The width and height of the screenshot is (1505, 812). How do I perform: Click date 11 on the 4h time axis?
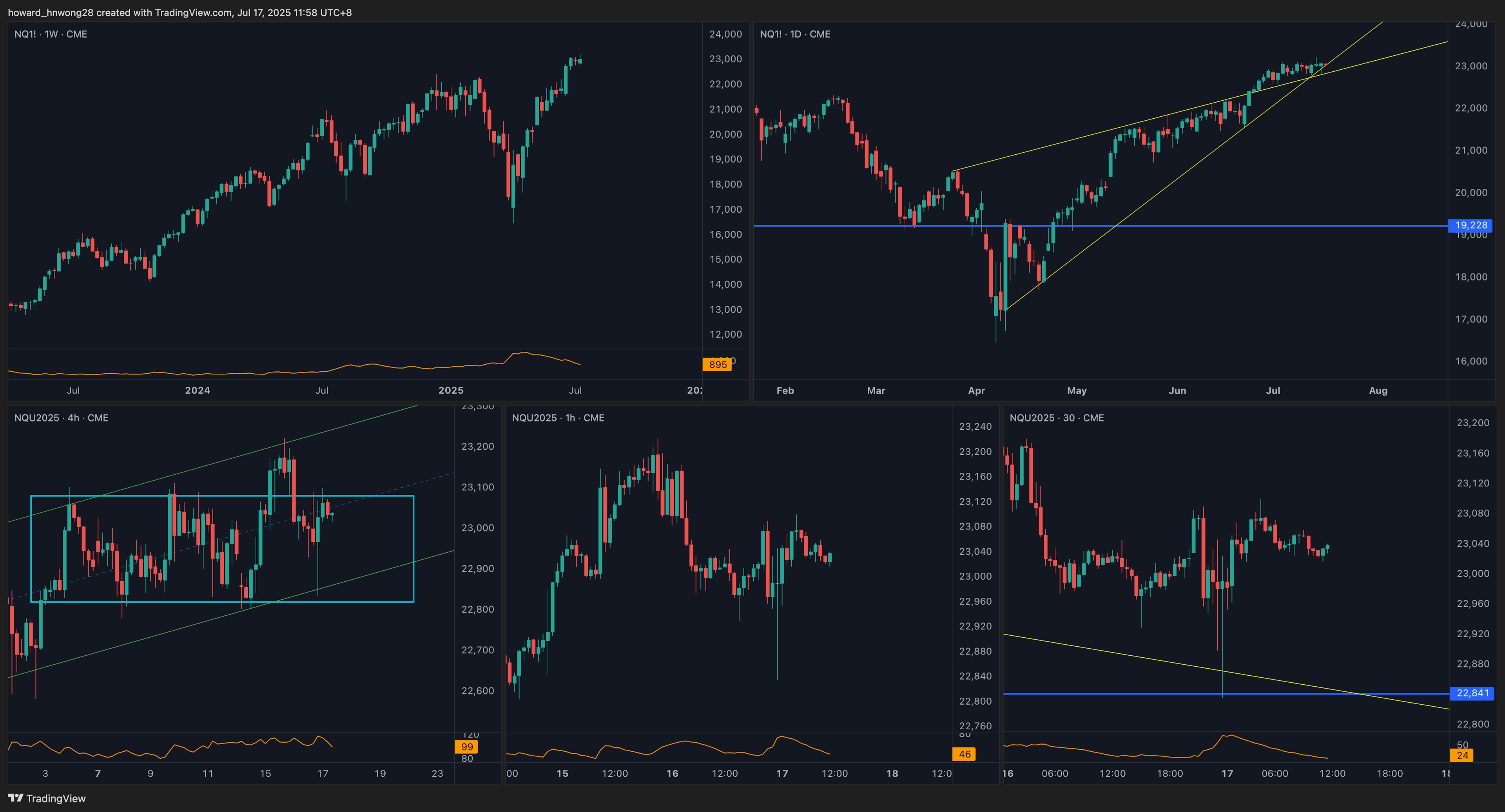208,774
